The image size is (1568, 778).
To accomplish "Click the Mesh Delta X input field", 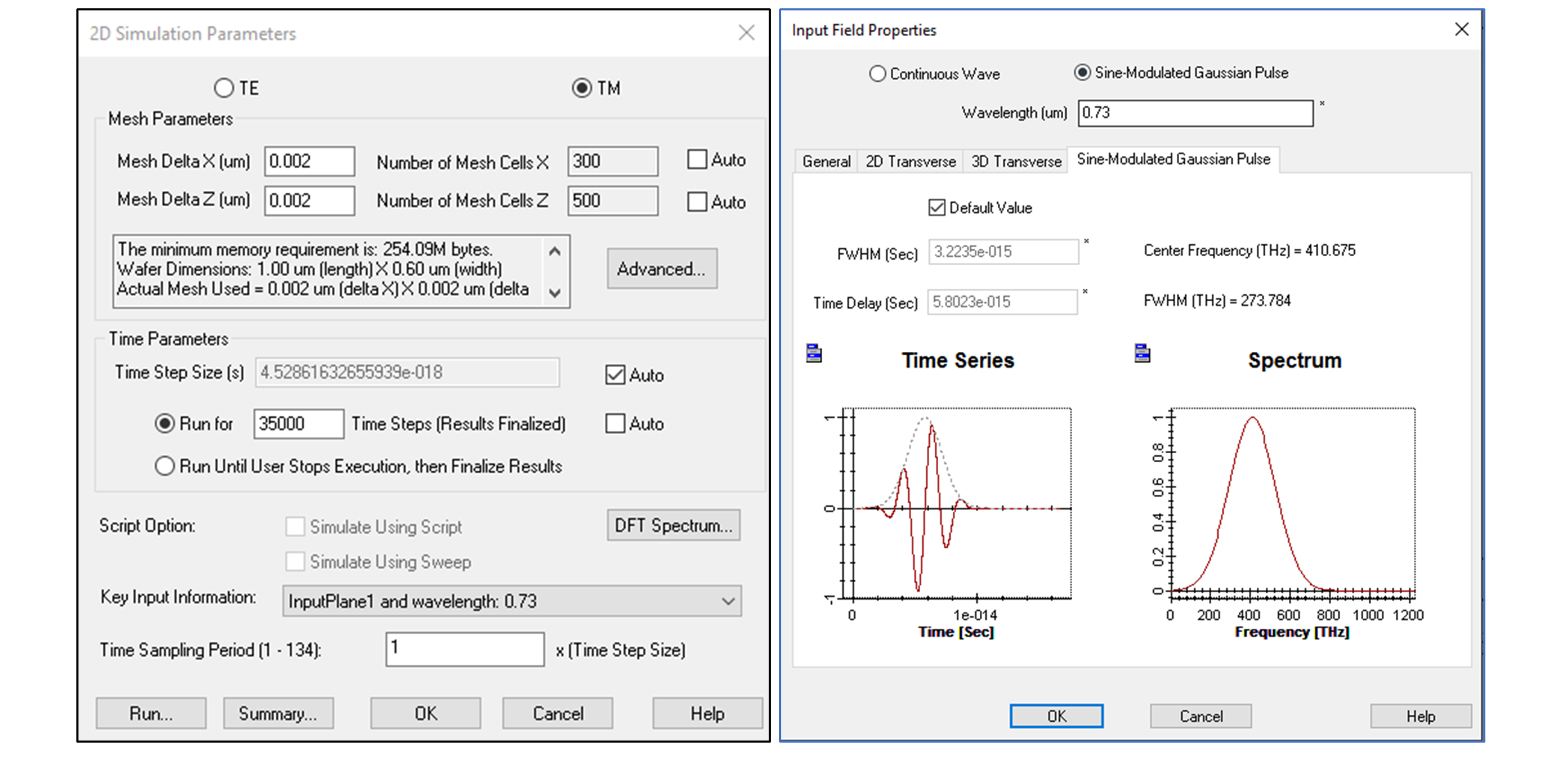I will (x=310, y=161).
